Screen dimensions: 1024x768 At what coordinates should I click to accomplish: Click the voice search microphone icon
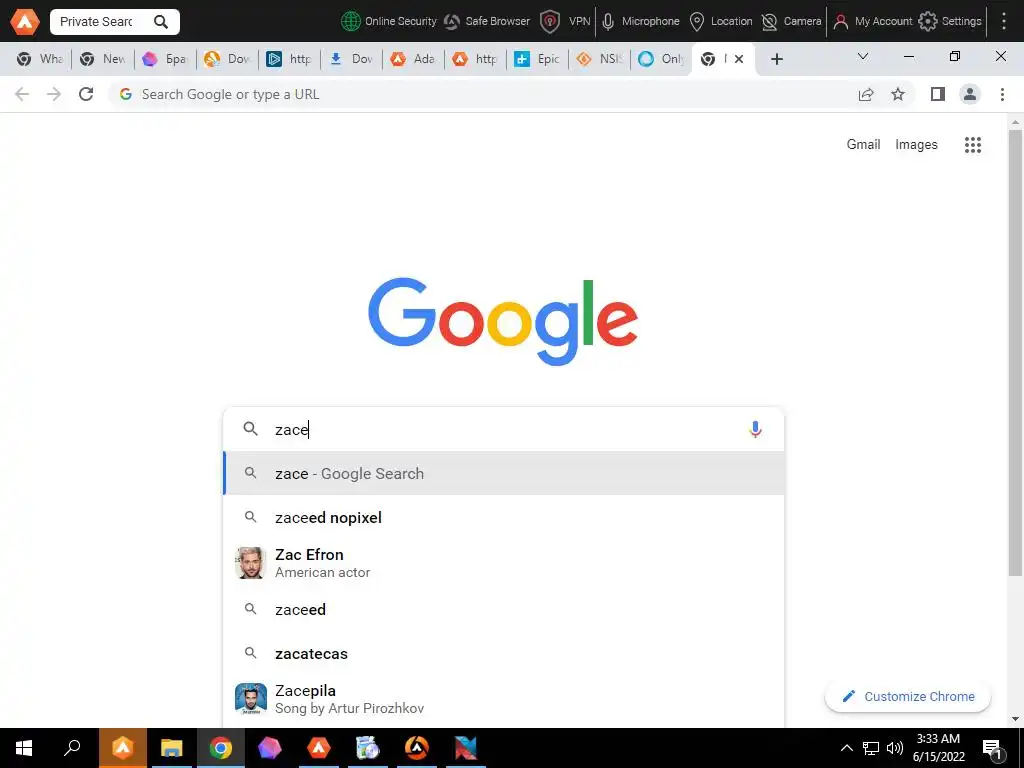coord(755,429)
